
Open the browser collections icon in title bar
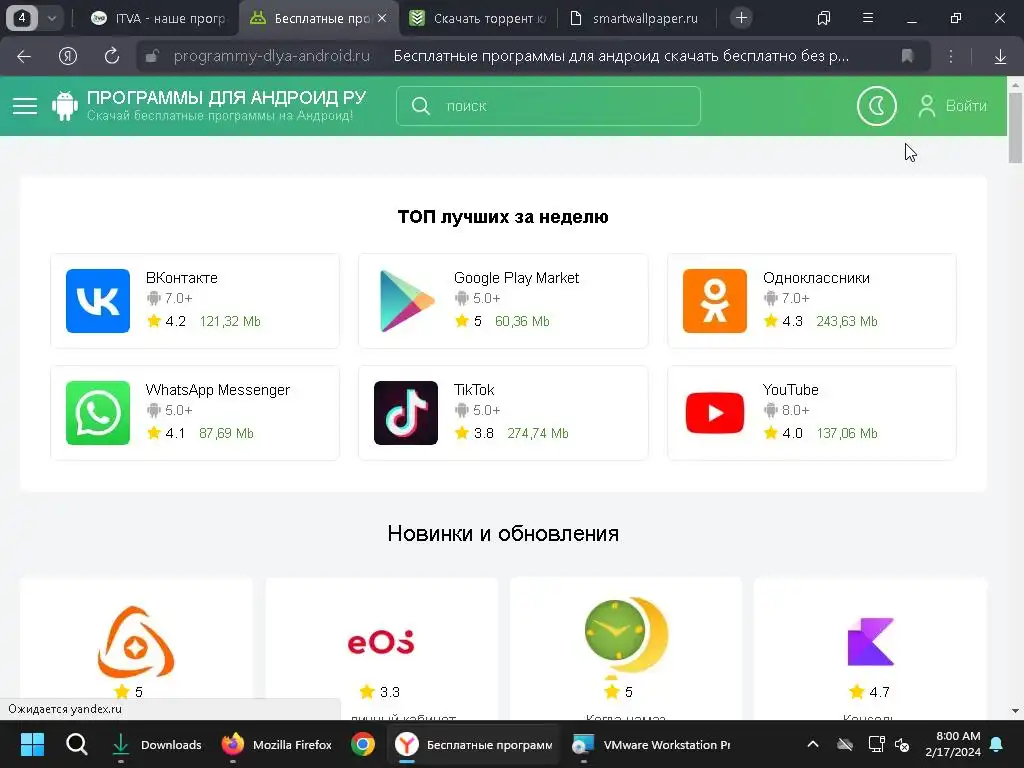pos(824,18)
